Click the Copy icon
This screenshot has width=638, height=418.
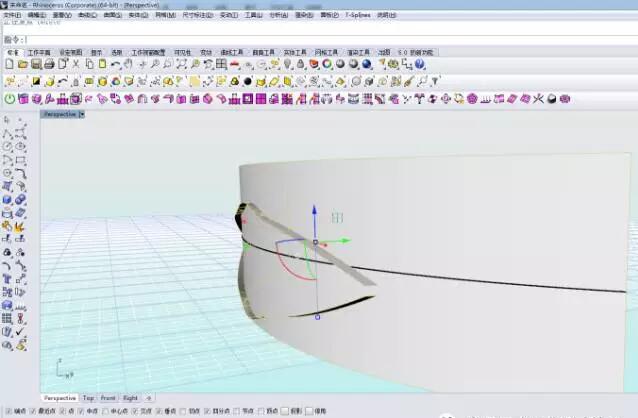tap(90, 64)
